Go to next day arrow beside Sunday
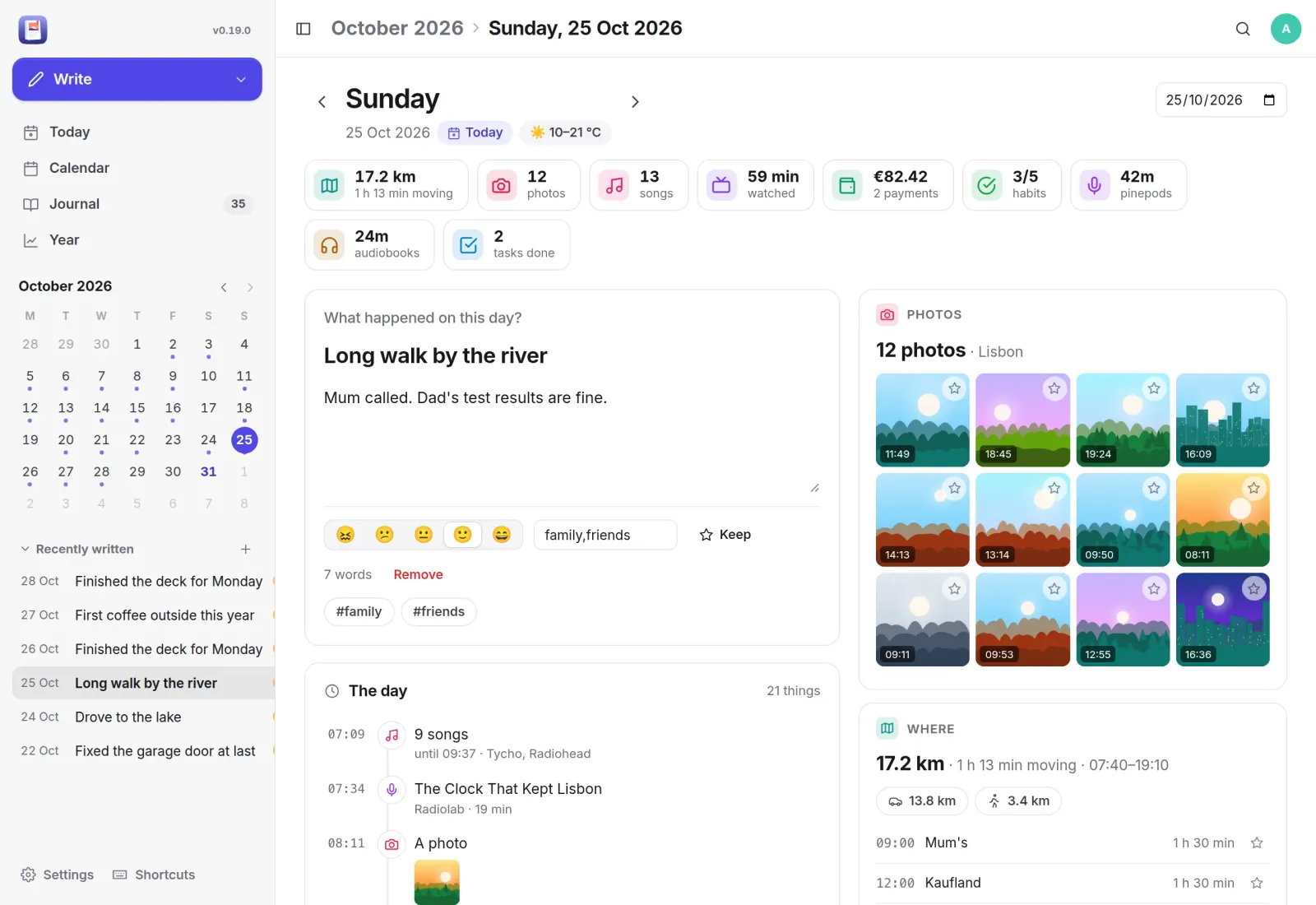1316x905 pixels. coord(635,101)
